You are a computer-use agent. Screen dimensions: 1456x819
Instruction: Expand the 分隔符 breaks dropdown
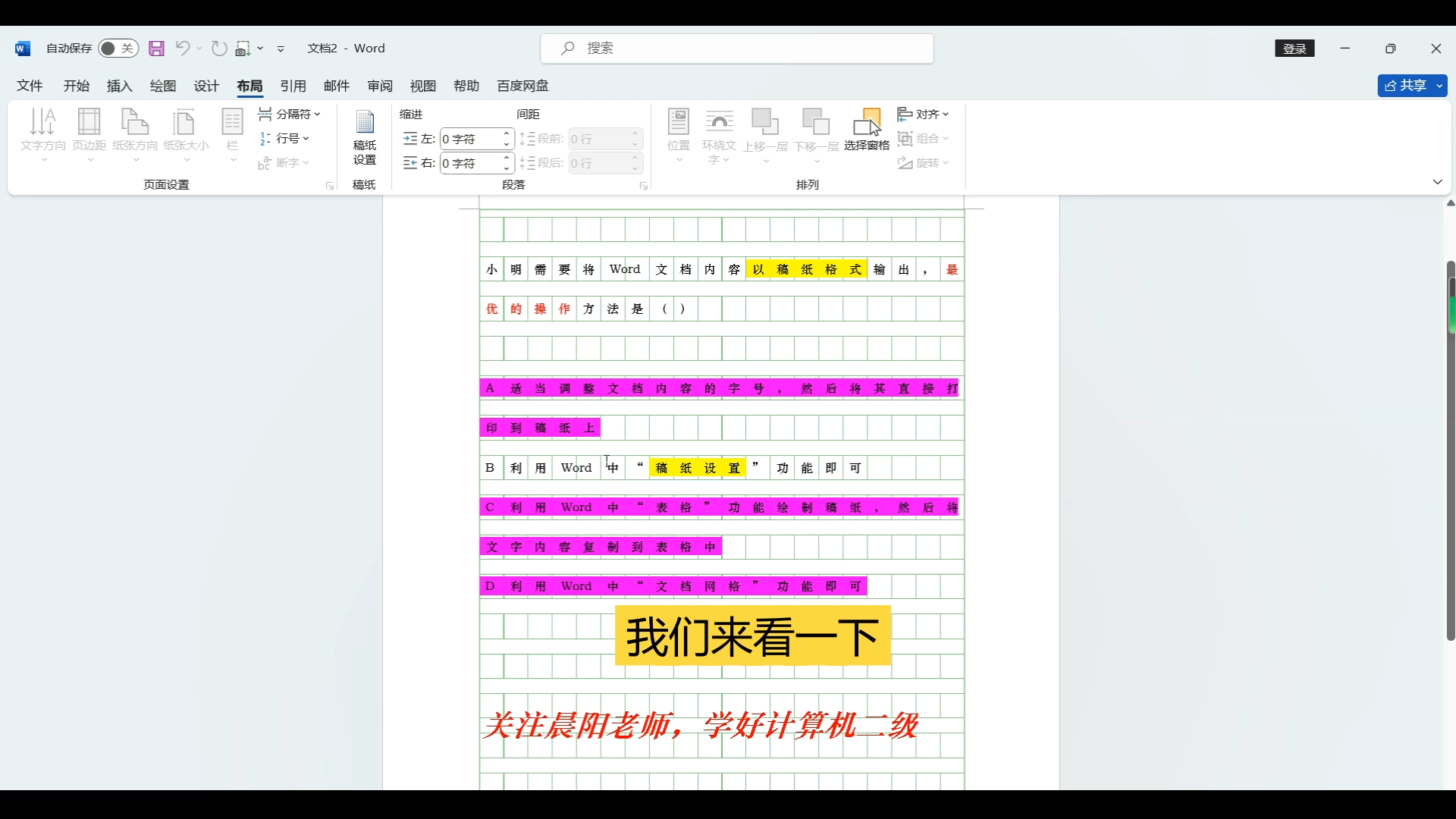[290, 114]
